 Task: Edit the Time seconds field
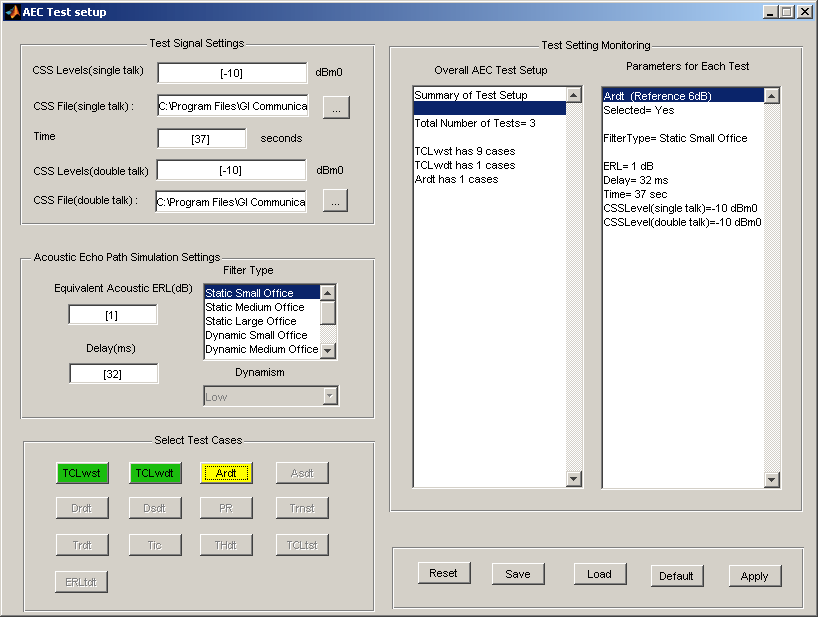201,139
